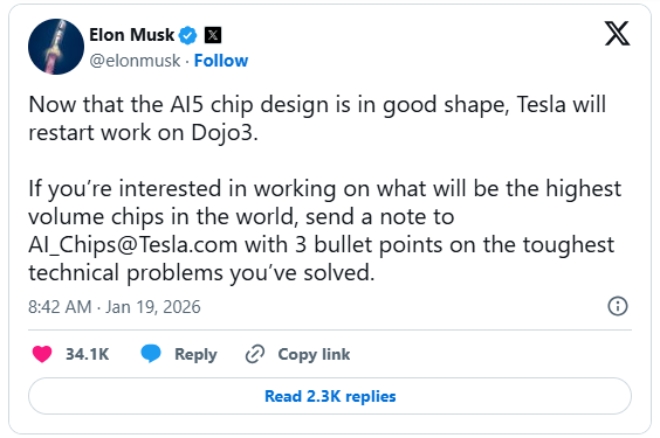Open the Read 2.3K replies button

point(330,396)
